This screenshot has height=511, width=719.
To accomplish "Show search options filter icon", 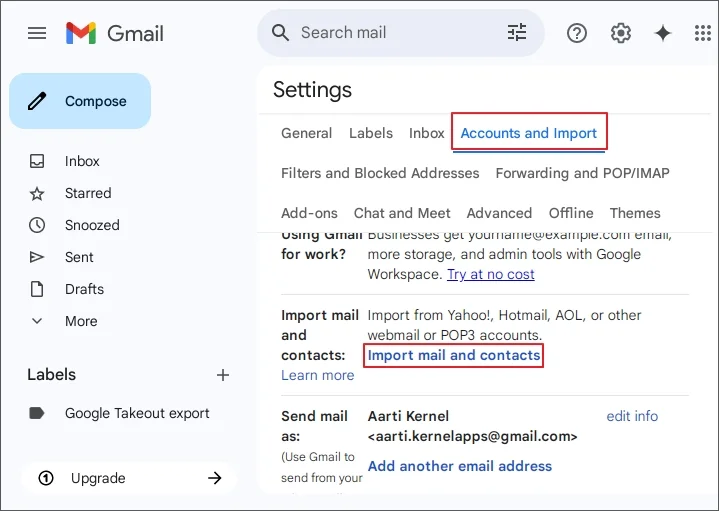I will (x=517, y=33).
